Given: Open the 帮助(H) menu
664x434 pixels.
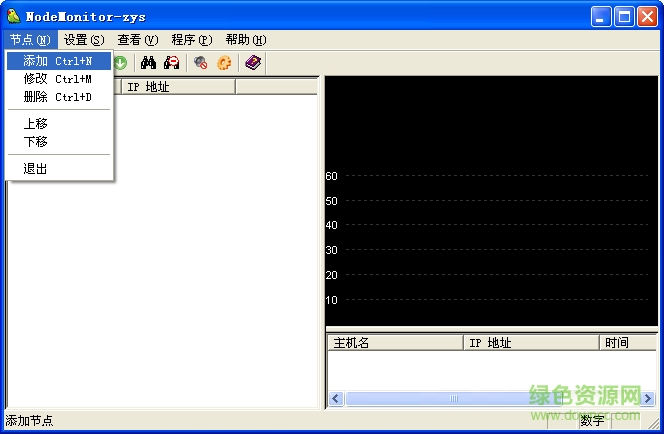Looking at the screenshot, I should click(x=245, y=40).
